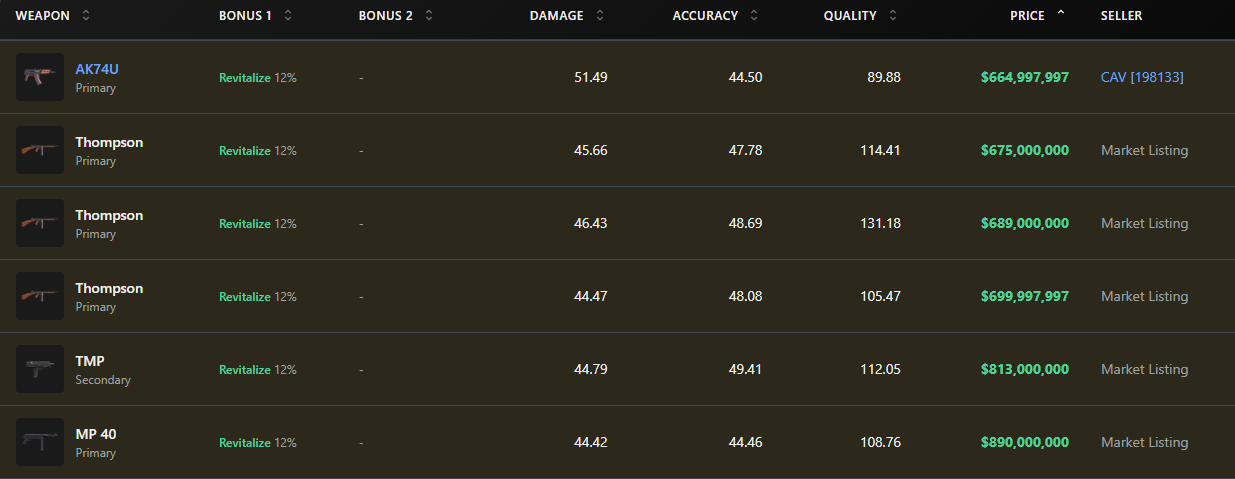The height and width of the screenshot is (479, 1235).
Task: Open seller profile CAV [198133]
Action: (1142, 77)
